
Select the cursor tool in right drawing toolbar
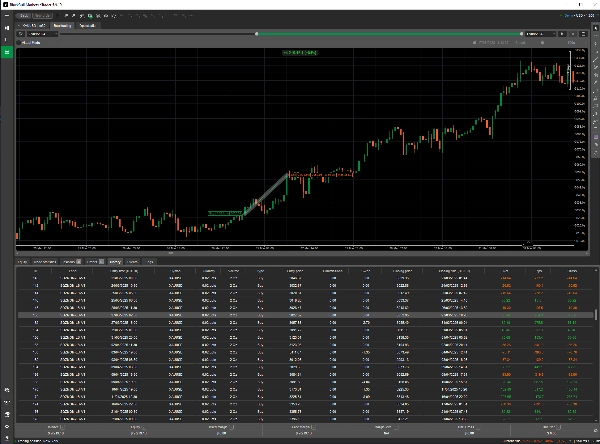(595, 28)
